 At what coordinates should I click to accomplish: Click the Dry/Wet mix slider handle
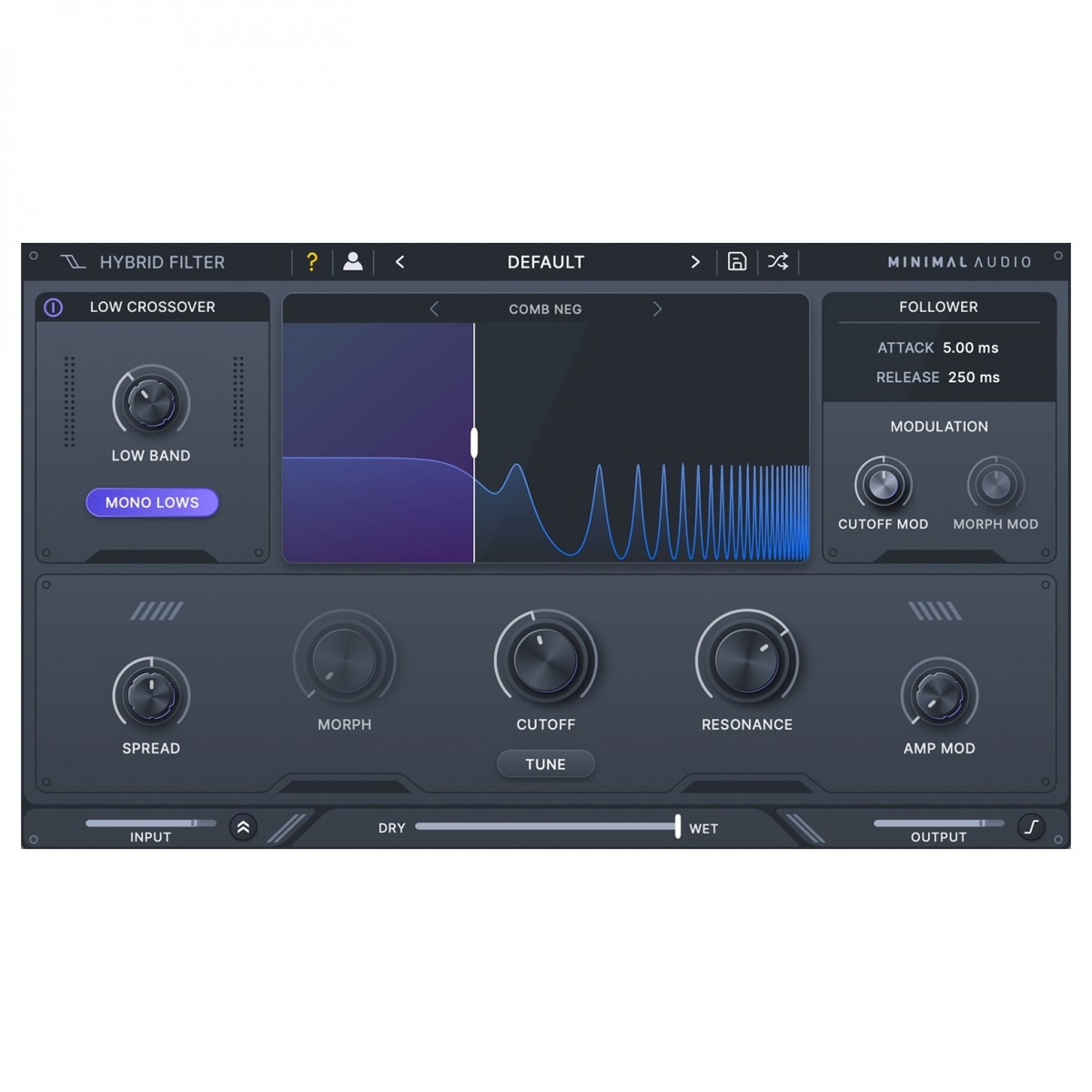point(678,826)
